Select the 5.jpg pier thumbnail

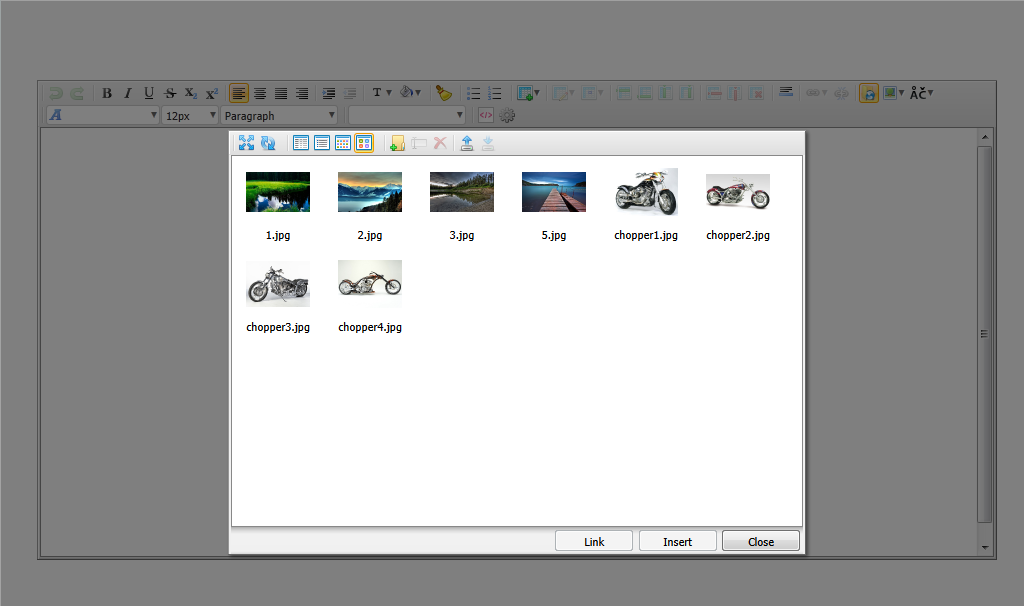click(x=554, y=192)
